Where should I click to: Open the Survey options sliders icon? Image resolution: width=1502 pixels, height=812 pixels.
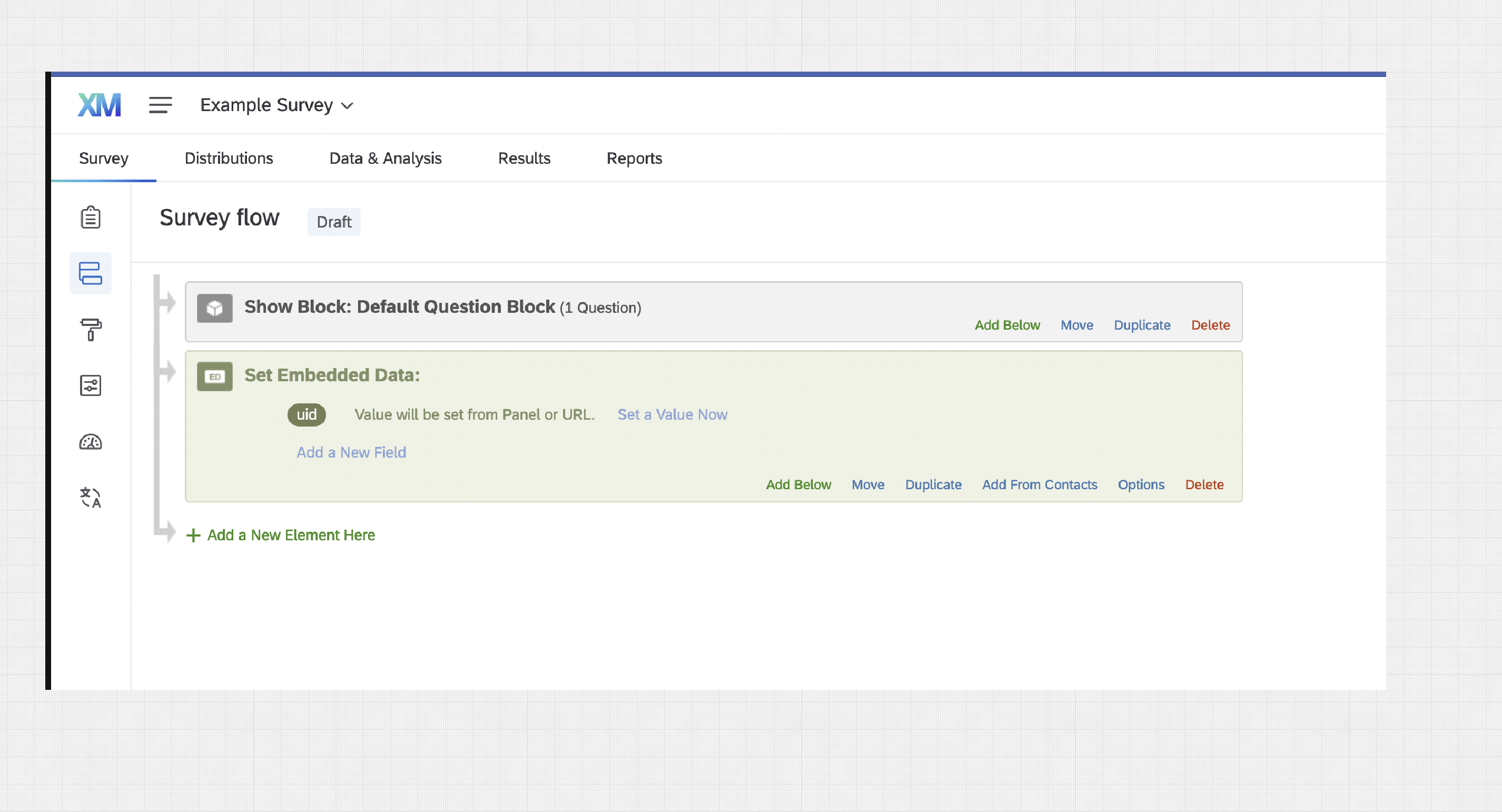pyautogui.click(x=91, y=385)
